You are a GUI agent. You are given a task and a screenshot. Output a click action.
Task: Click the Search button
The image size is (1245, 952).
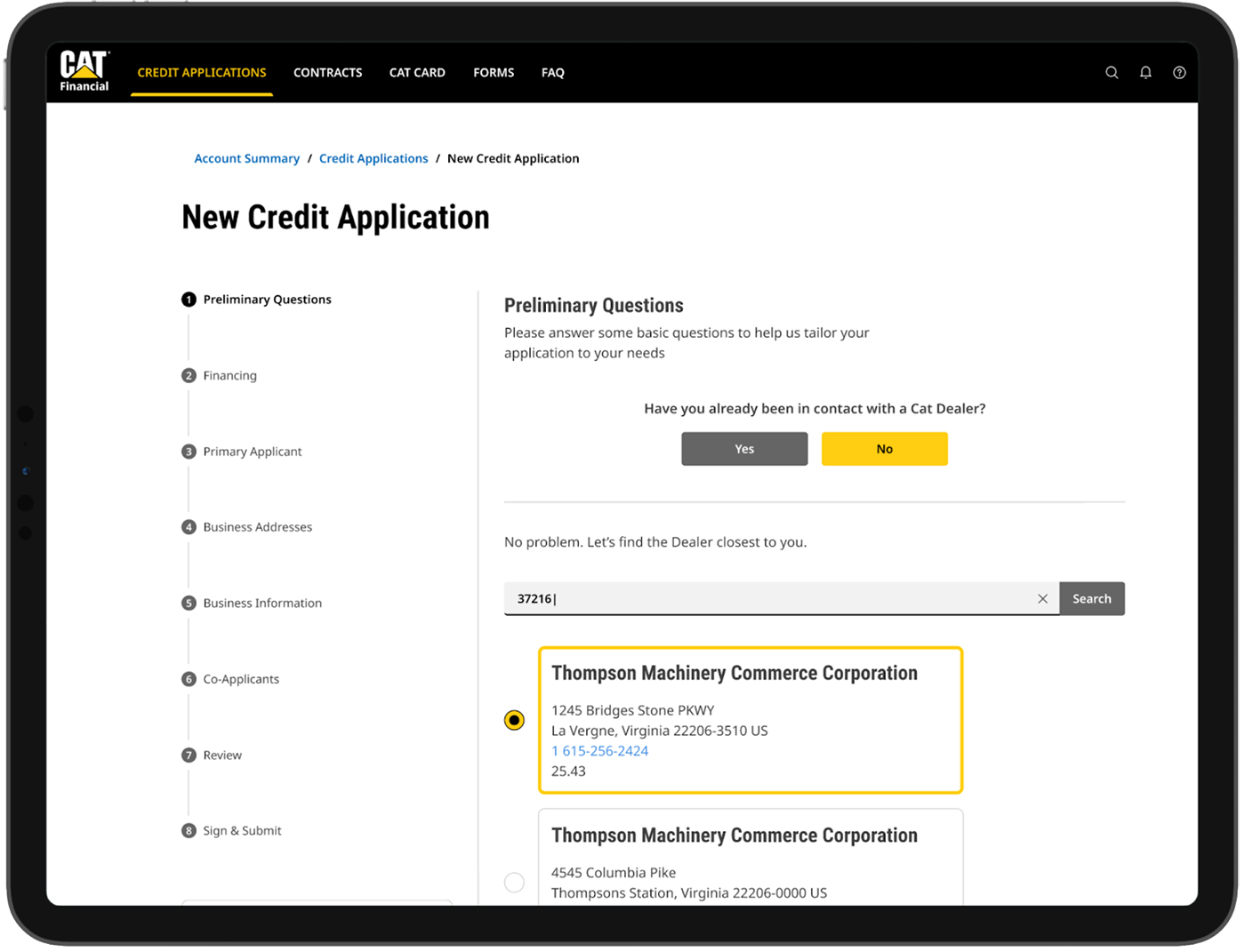pyautogui.click(x=1092, y=599)
